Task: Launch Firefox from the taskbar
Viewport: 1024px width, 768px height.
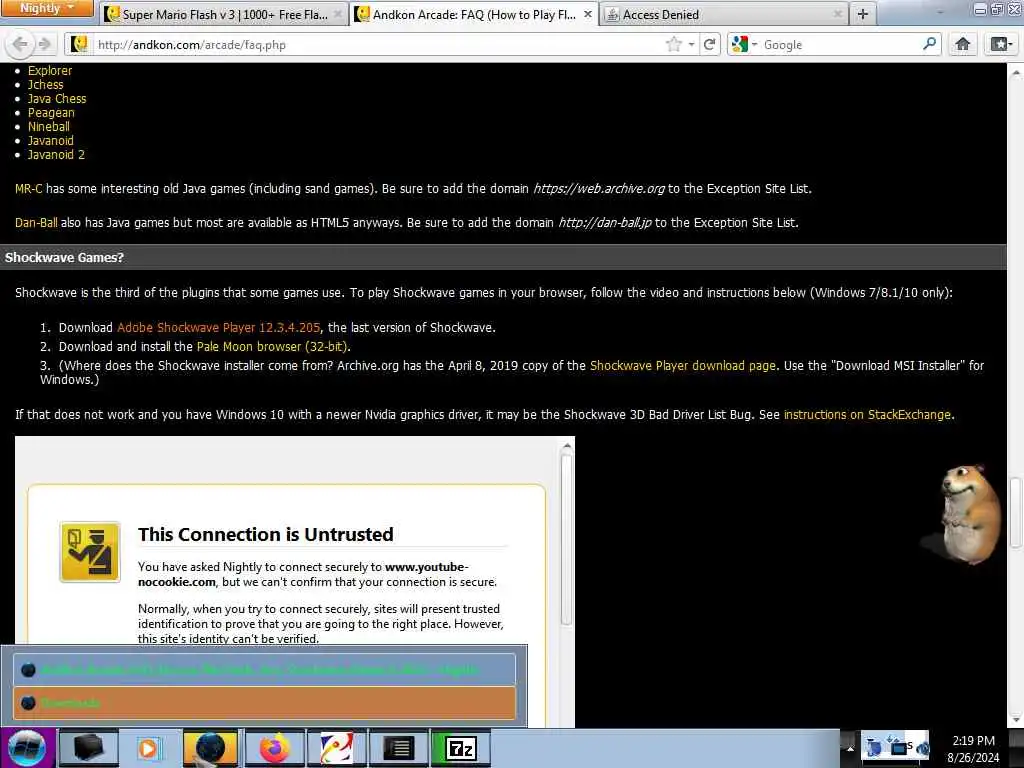Action: (x=274, y=748)
